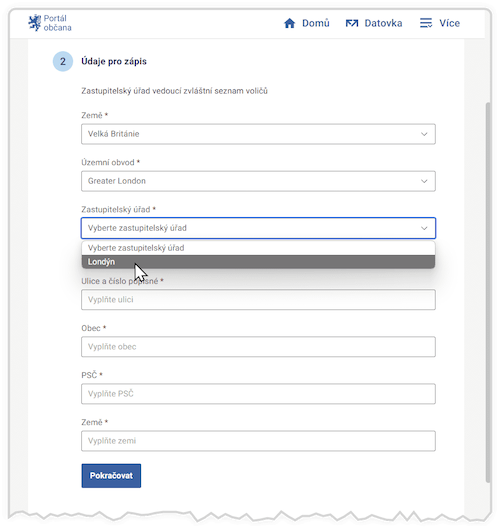This screenshot has height=530, width=500.
Task: Open the Portál občana lion logo
Action: (x=34, y=23)
